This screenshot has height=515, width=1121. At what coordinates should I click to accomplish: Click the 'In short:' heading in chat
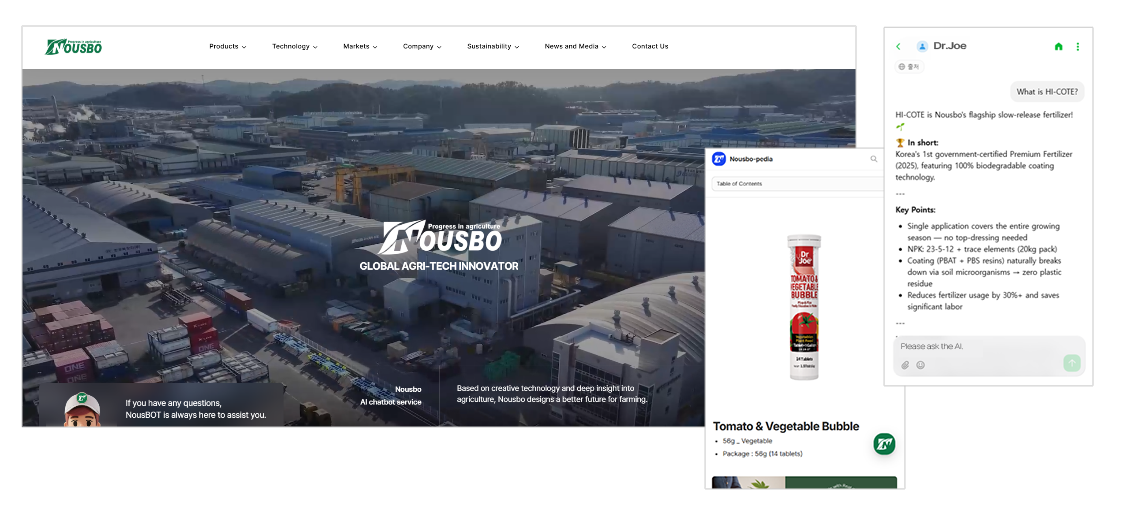923,142
